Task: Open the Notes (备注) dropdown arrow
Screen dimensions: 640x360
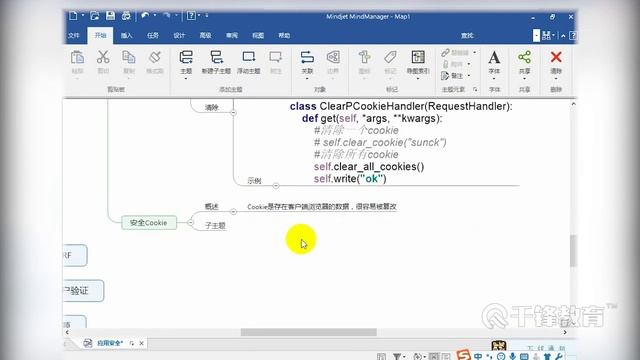Action: [x=469, y=76]
